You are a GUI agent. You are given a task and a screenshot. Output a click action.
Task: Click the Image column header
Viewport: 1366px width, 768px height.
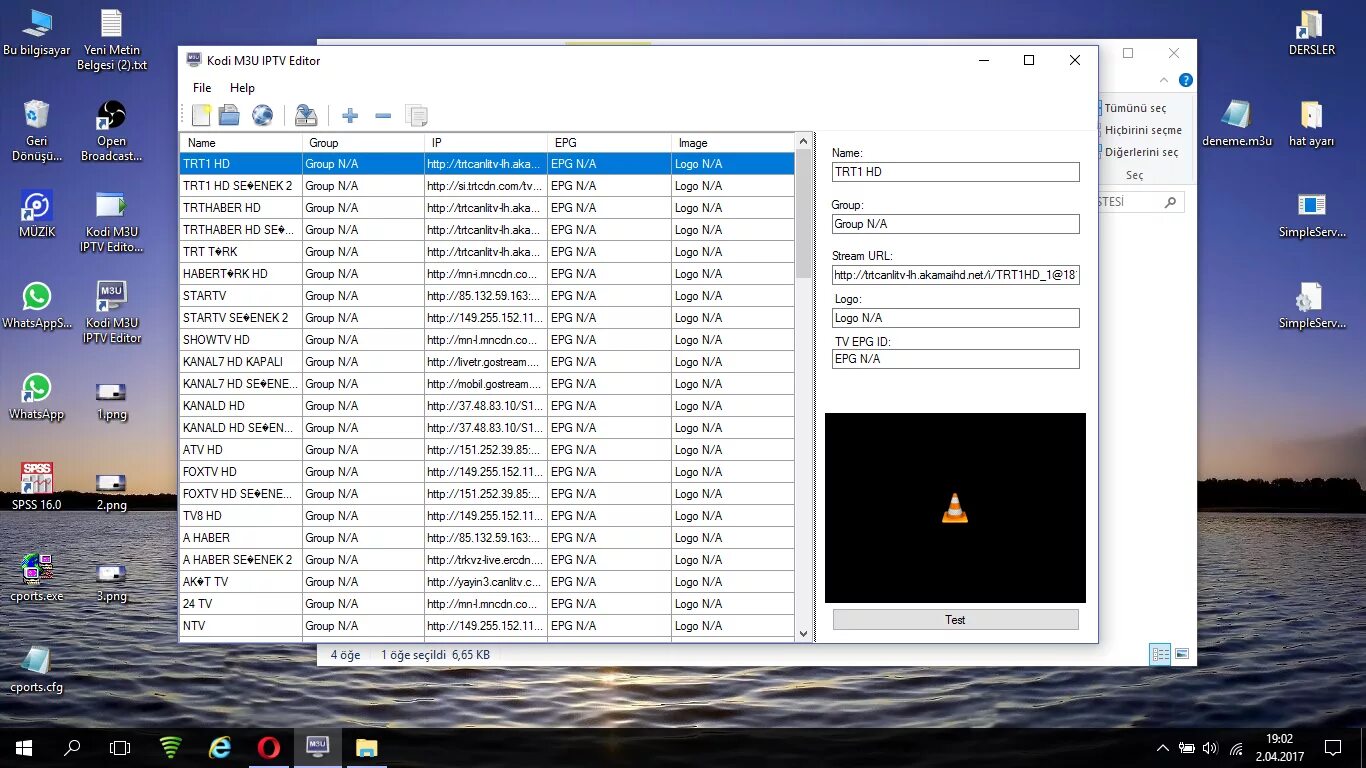pyautogui.click(x=733, y=143)
